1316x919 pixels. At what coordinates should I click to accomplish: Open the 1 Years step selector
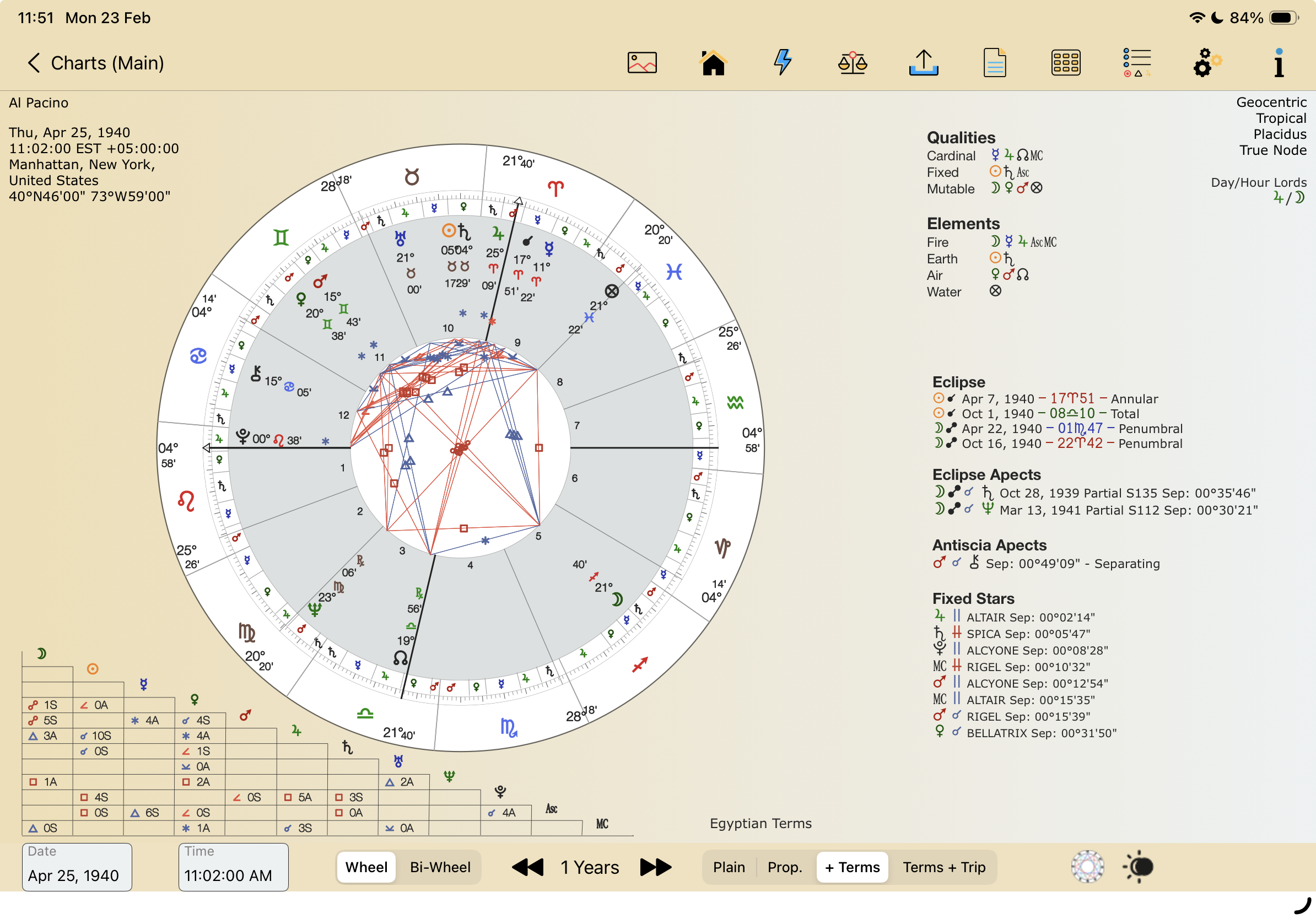tap(589, 867)
